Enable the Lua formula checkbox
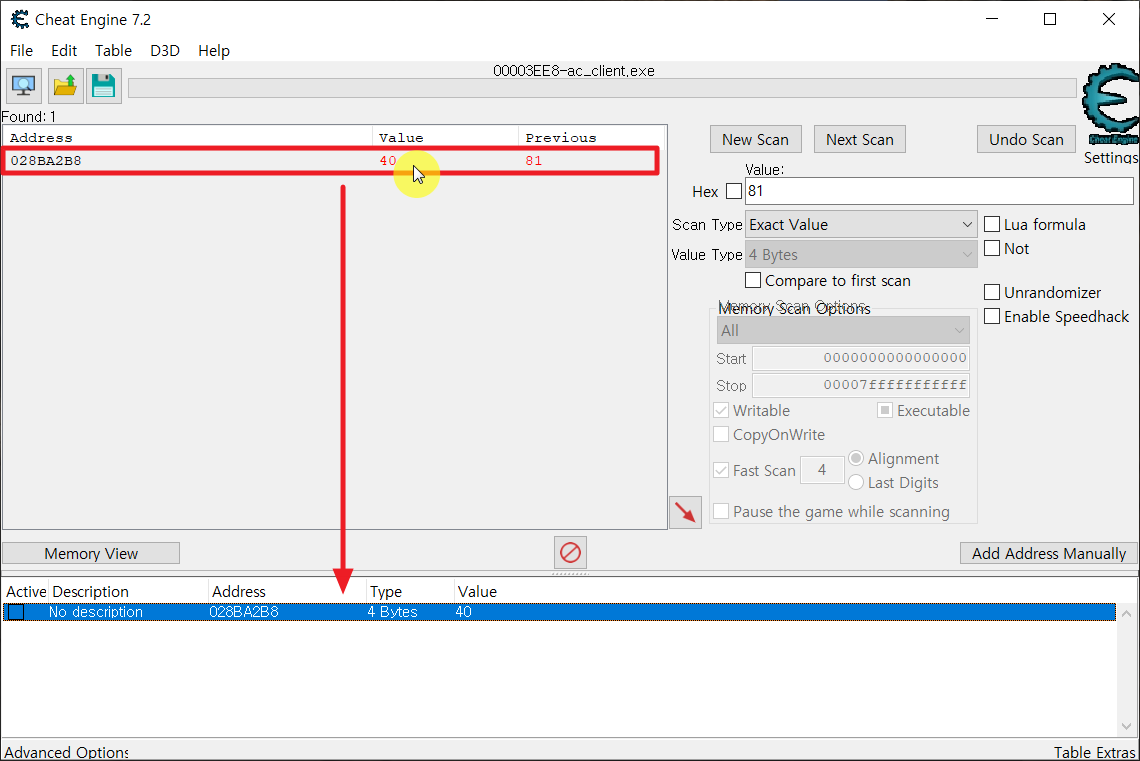 (x=992, y=224)
